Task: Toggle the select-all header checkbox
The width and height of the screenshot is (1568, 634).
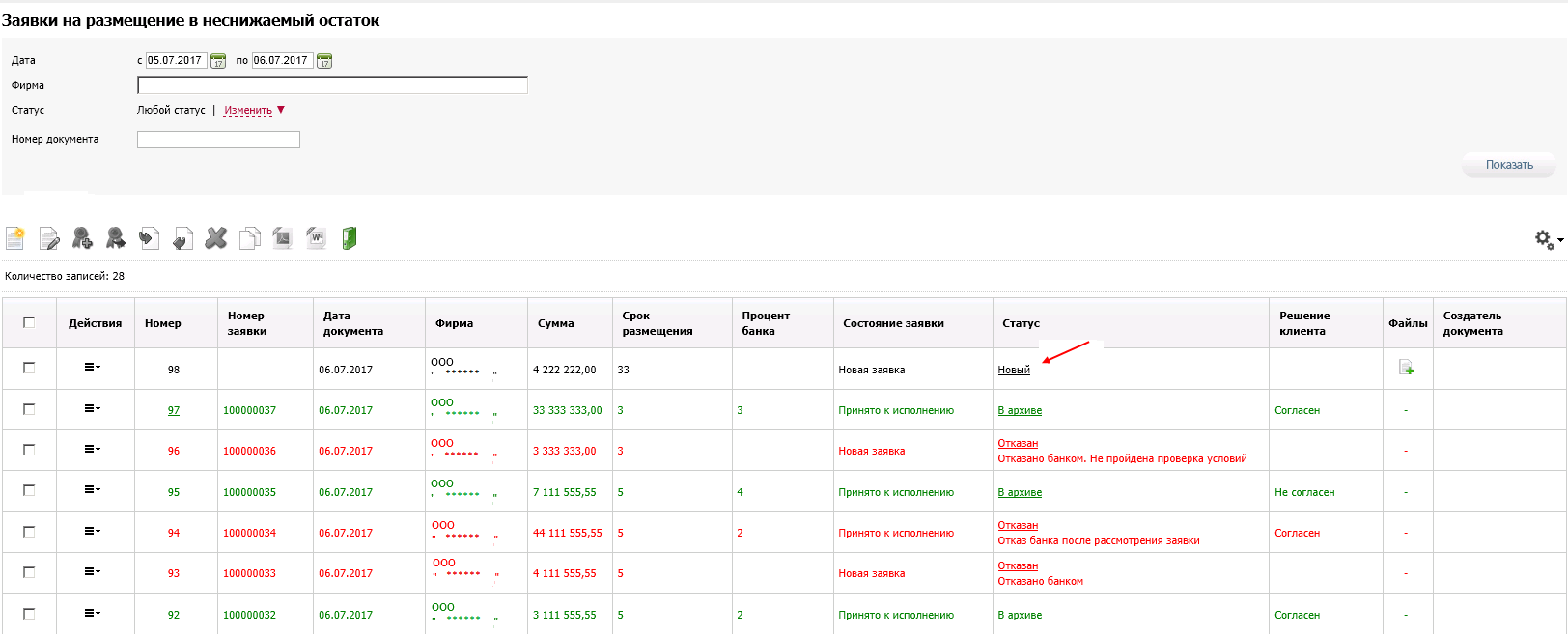Action: tap(29, 322)
